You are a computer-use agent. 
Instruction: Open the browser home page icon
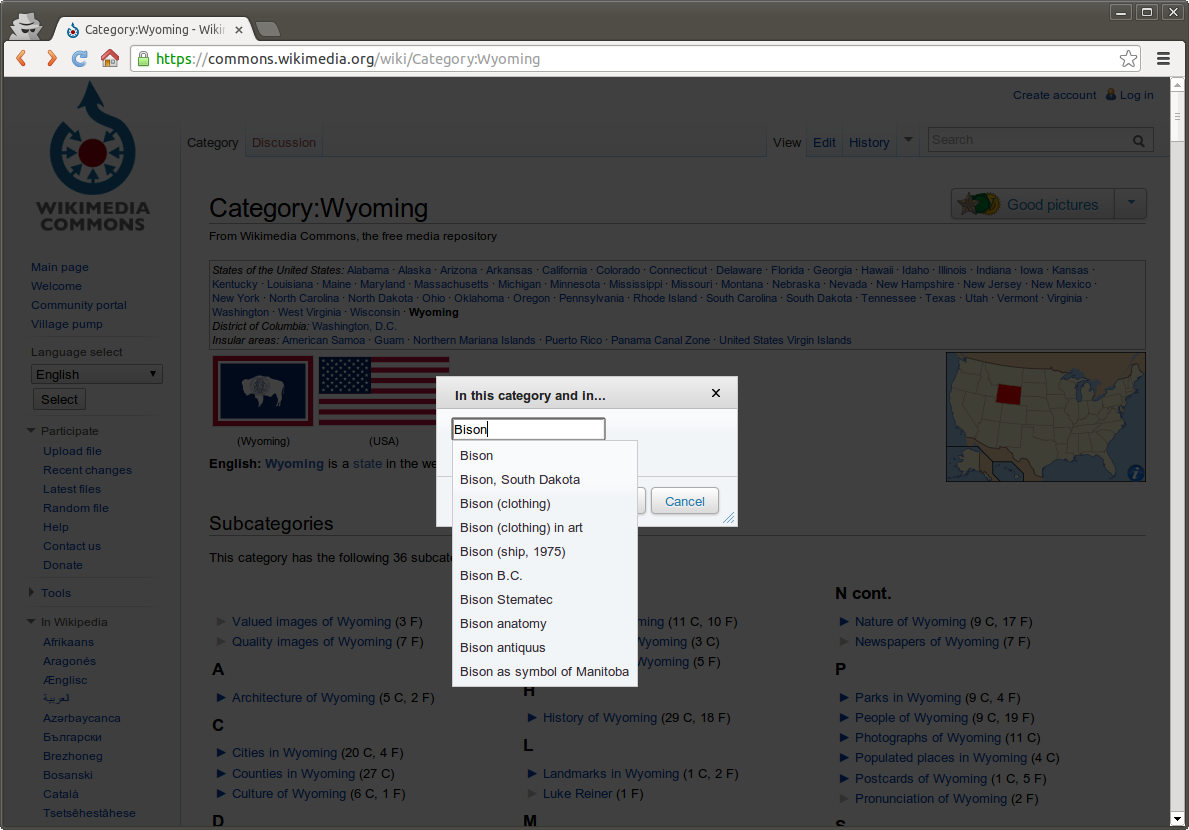click(110, 58)
